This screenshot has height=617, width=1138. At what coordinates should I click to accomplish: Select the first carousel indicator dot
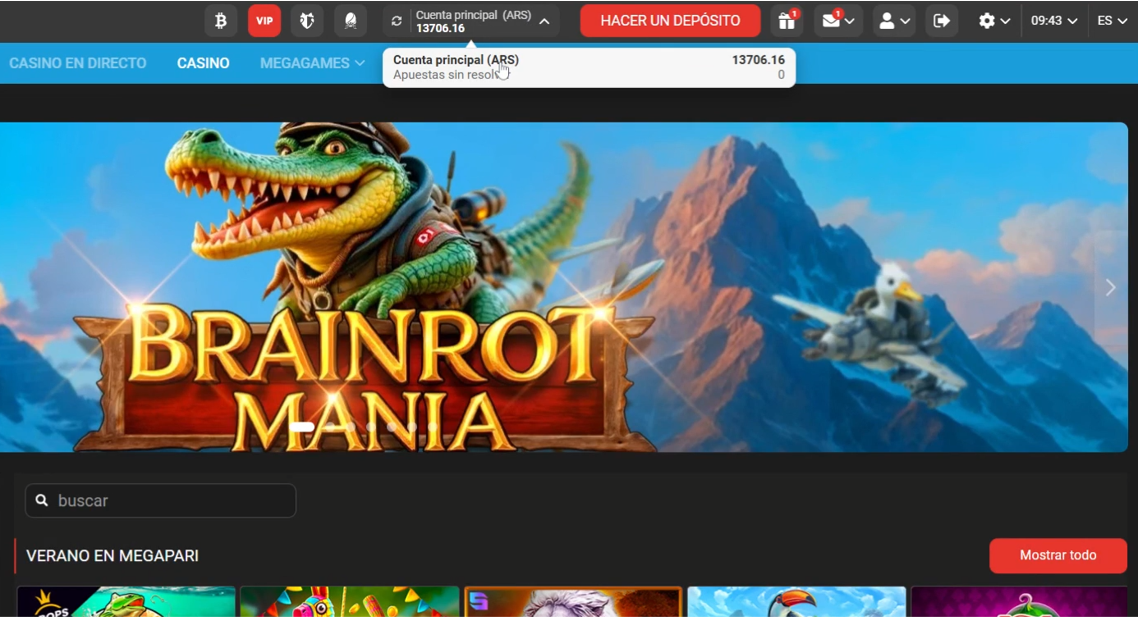point(302,427)
